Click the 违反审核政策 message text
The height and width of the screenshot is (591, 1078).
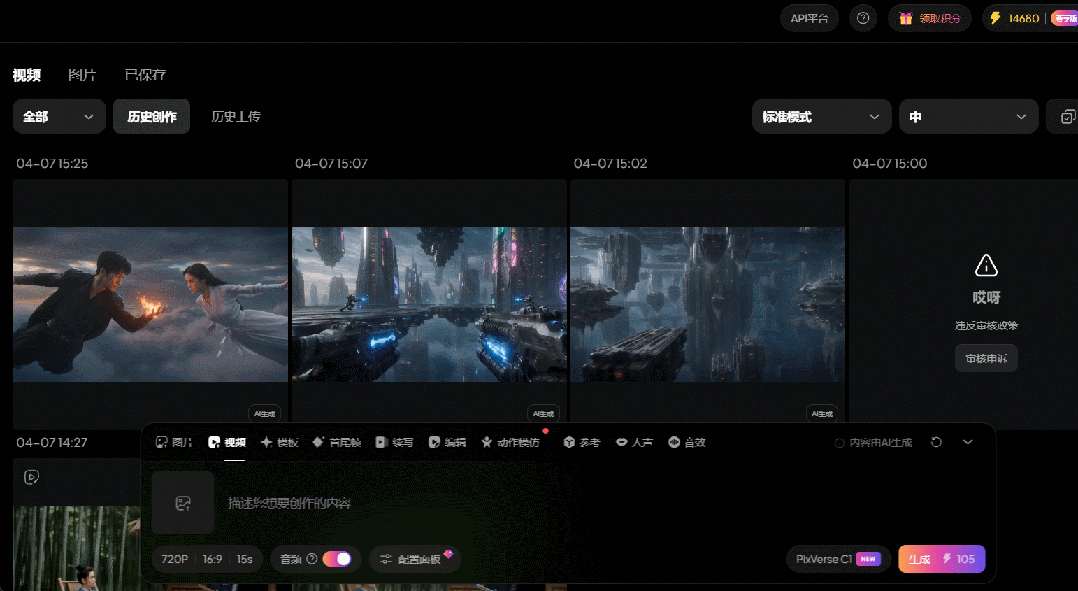pyautogui.click(x=986, y=326)
